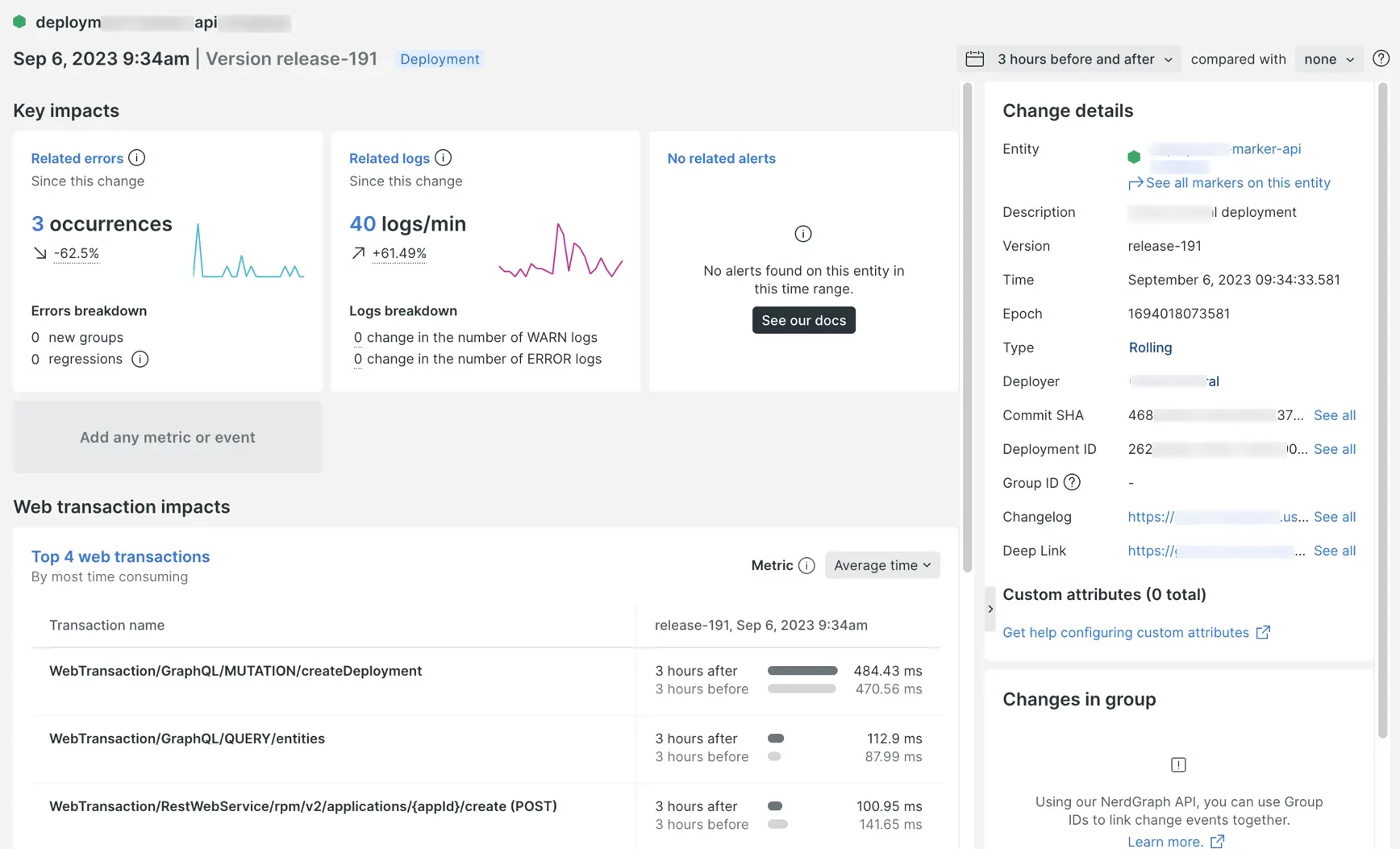Open the Average time metric dropdown
Viewport: 1400px width, 849px height.
point(882,565)
